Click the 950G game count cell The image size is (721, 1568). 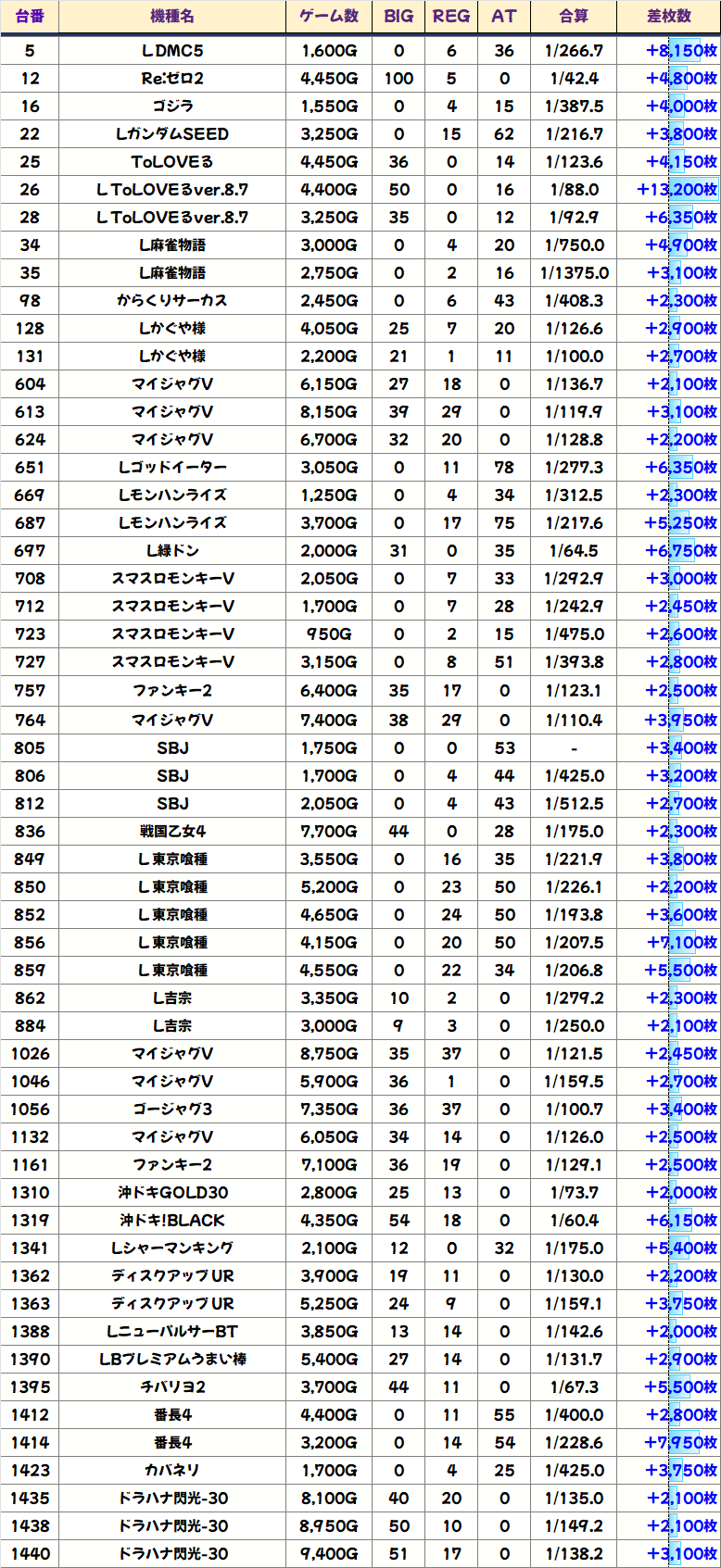coord(329,634)
